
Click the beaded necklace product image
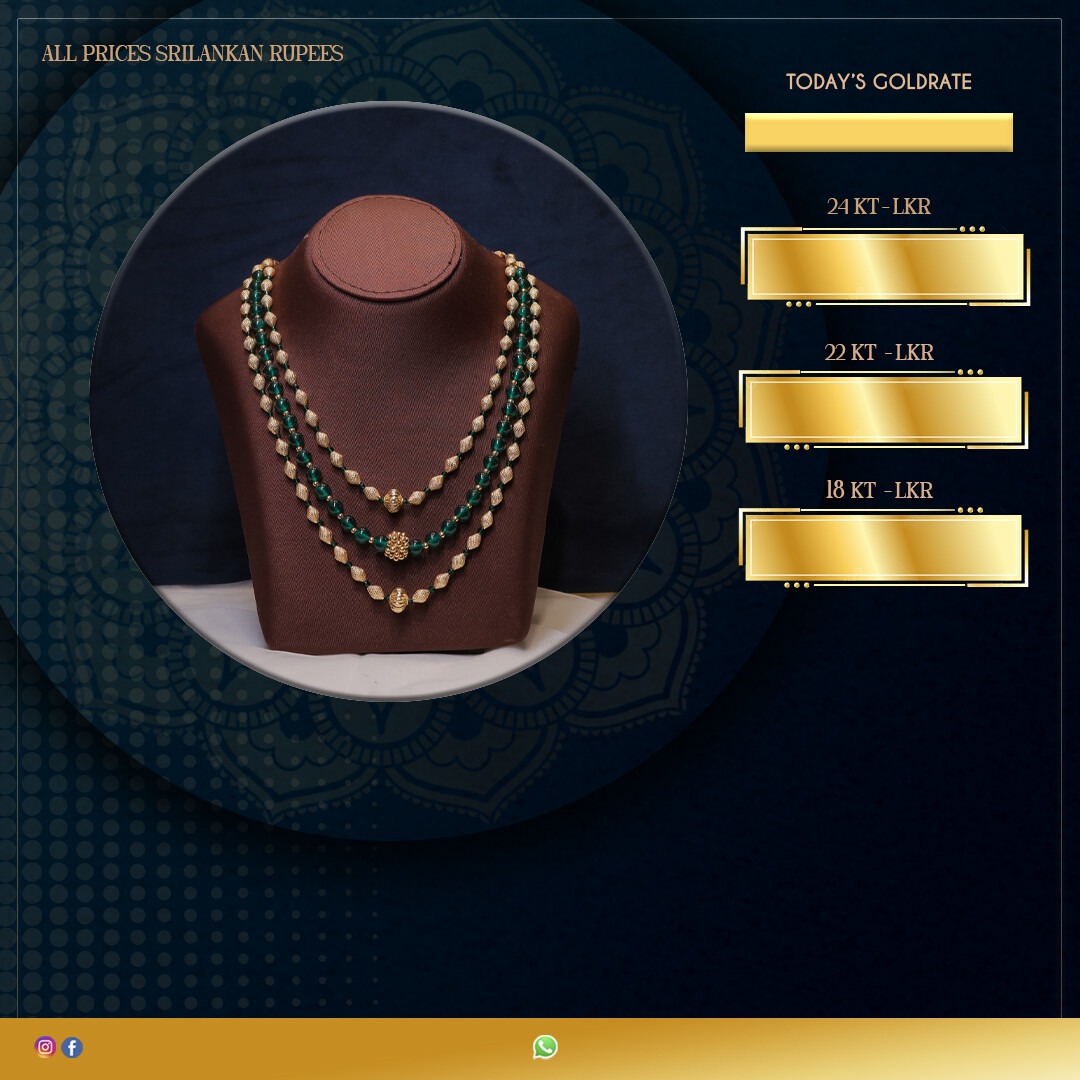tap(388, 402)
